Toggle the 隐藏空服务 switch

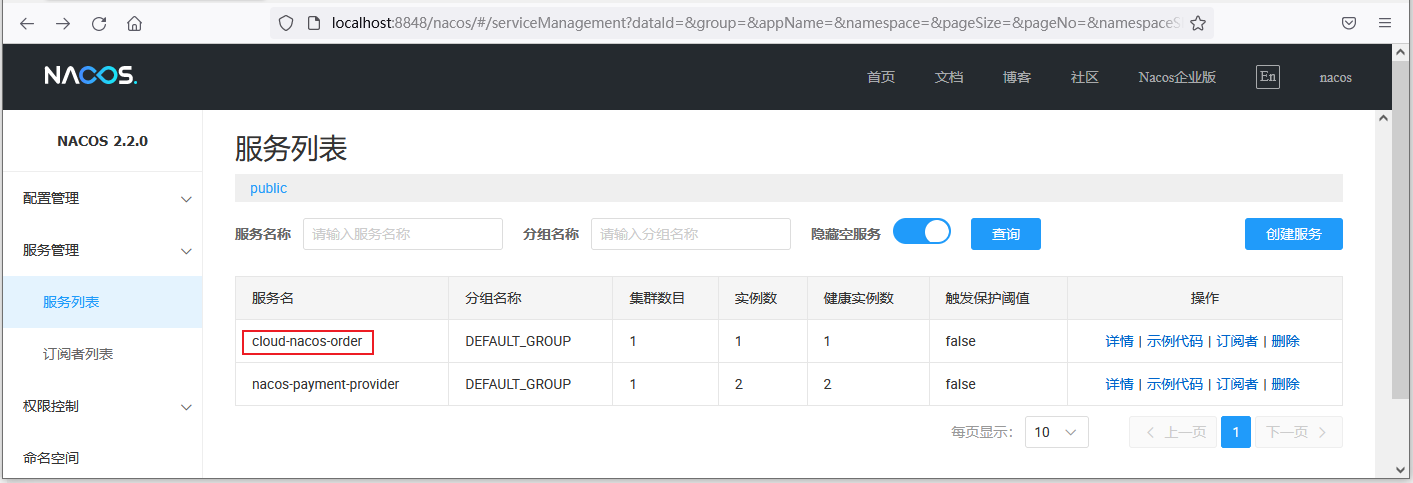pos(922,232)
